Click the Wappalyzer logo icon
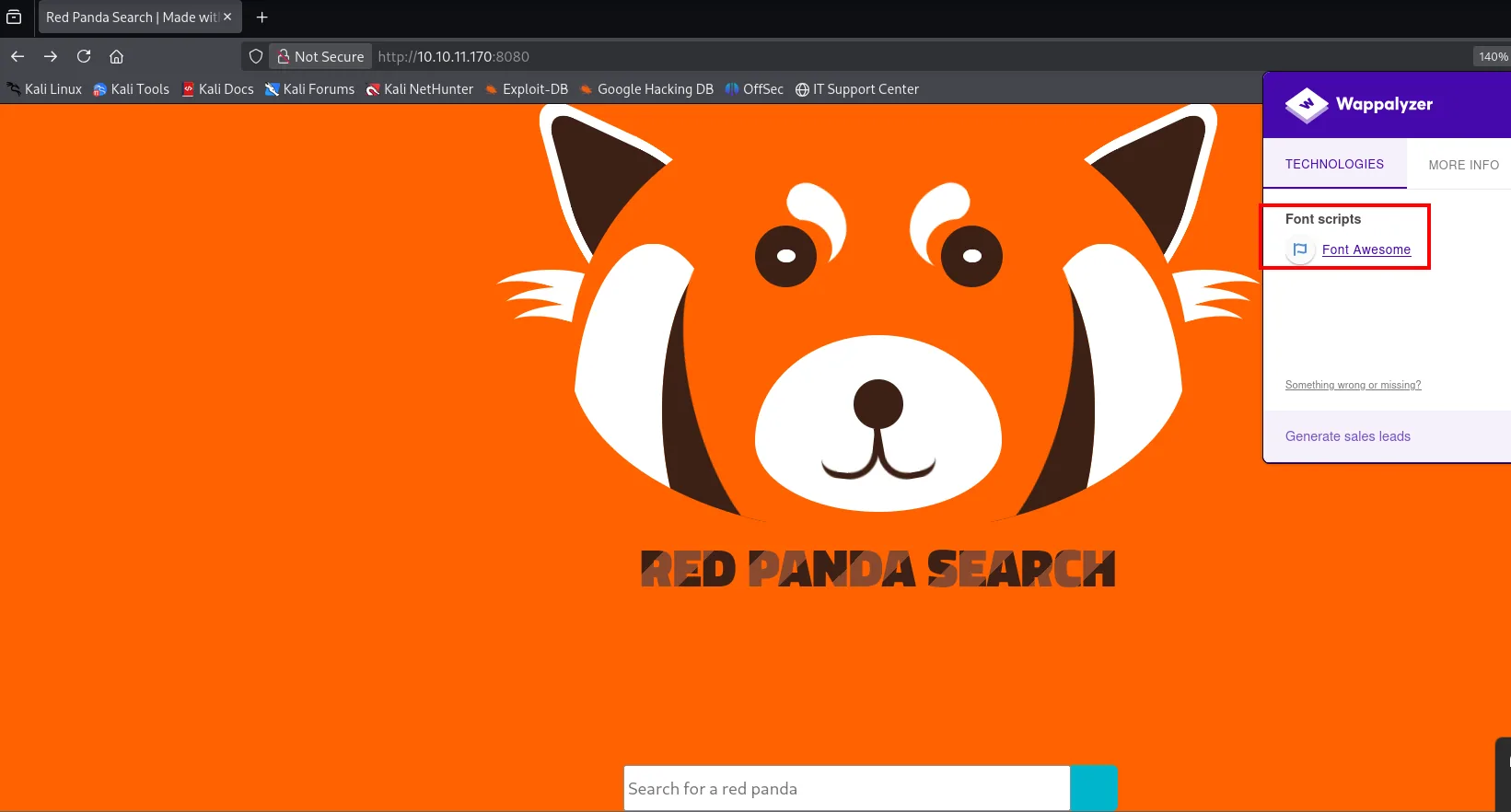1511x812 pixels. [x=1307, y=104]
